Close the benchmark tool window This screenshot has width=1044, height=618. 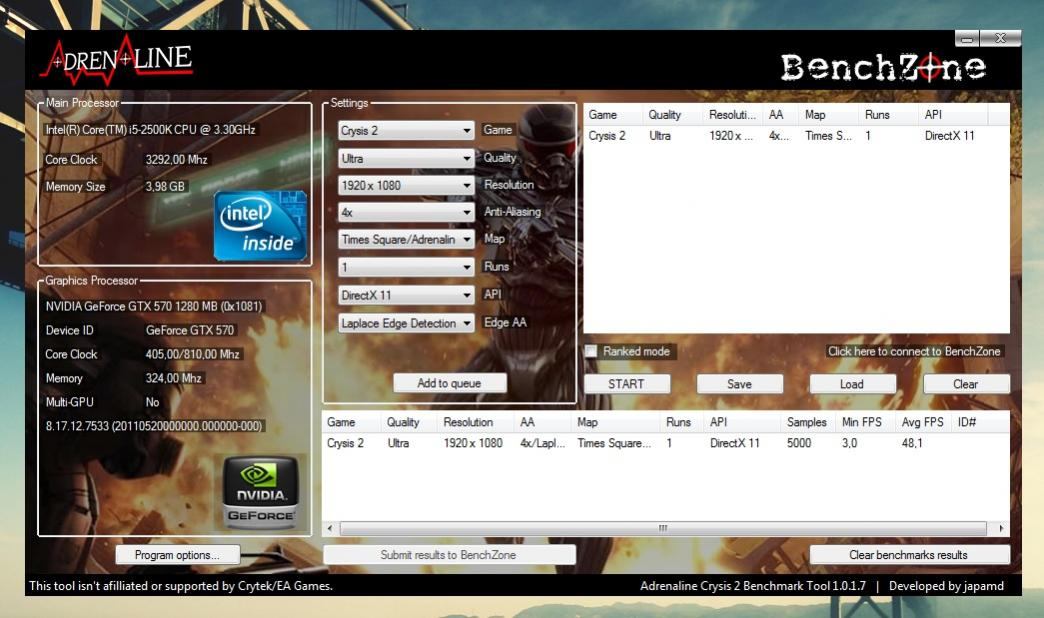[x=1000, y=39]
